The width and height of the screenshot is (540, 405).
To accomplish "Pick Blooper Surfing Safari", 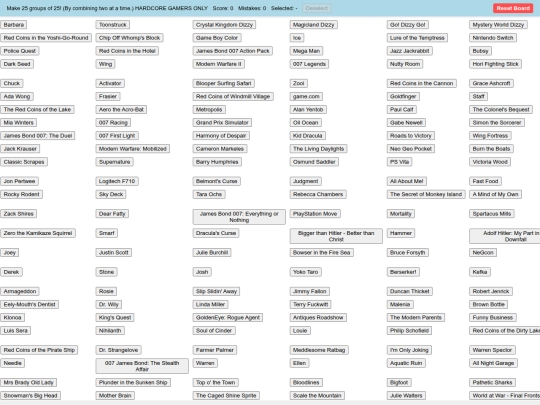I will [224, 83].
